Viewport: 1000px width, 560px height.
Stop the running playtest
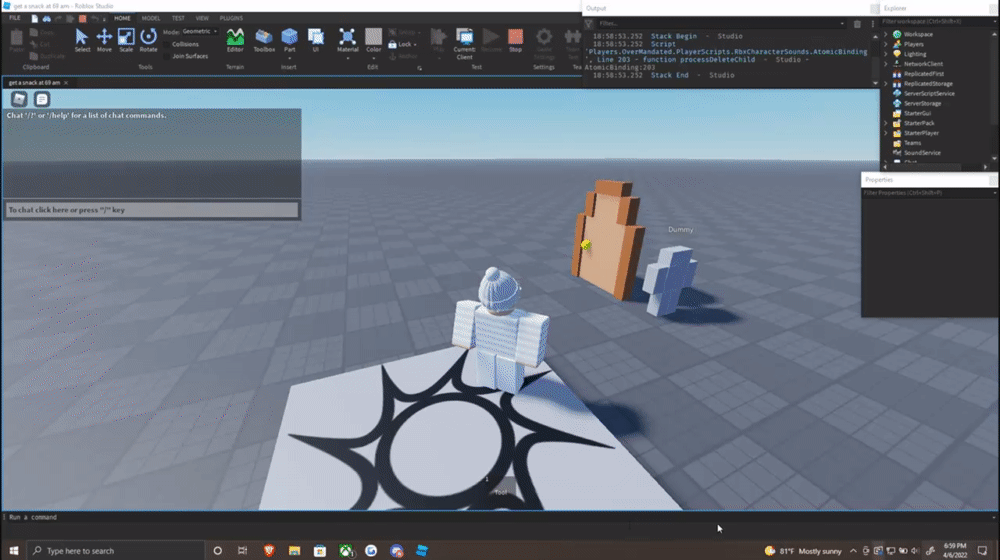(x=515, y=40)
